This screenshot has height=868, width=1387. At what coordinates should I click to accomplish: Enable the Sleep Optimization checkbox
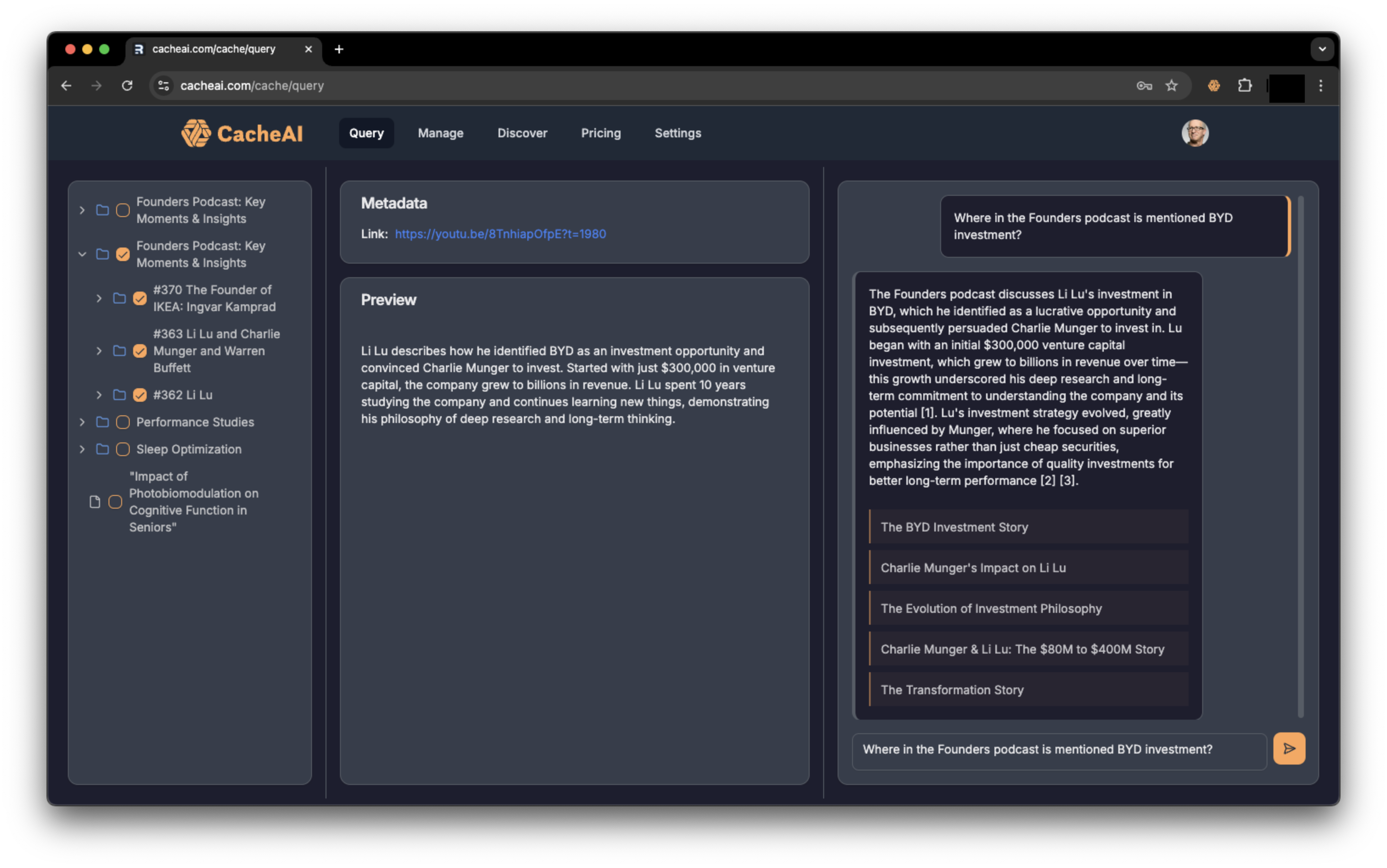(x=123, y=449)
